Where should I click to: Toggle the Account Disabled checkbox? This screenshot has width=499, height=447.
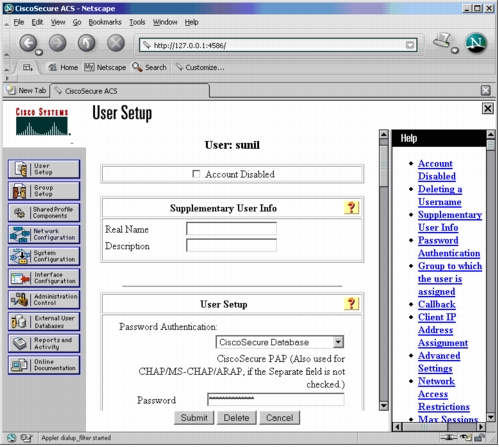coord(196,174)
